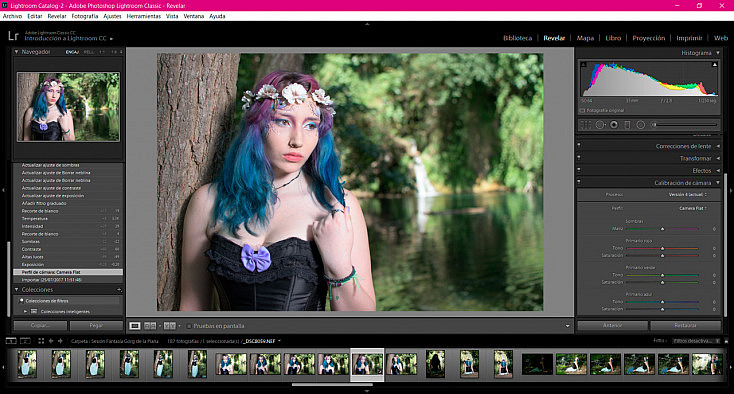Expand Colecciones inteligentes set
734x394 pixels.
point(25,311)
